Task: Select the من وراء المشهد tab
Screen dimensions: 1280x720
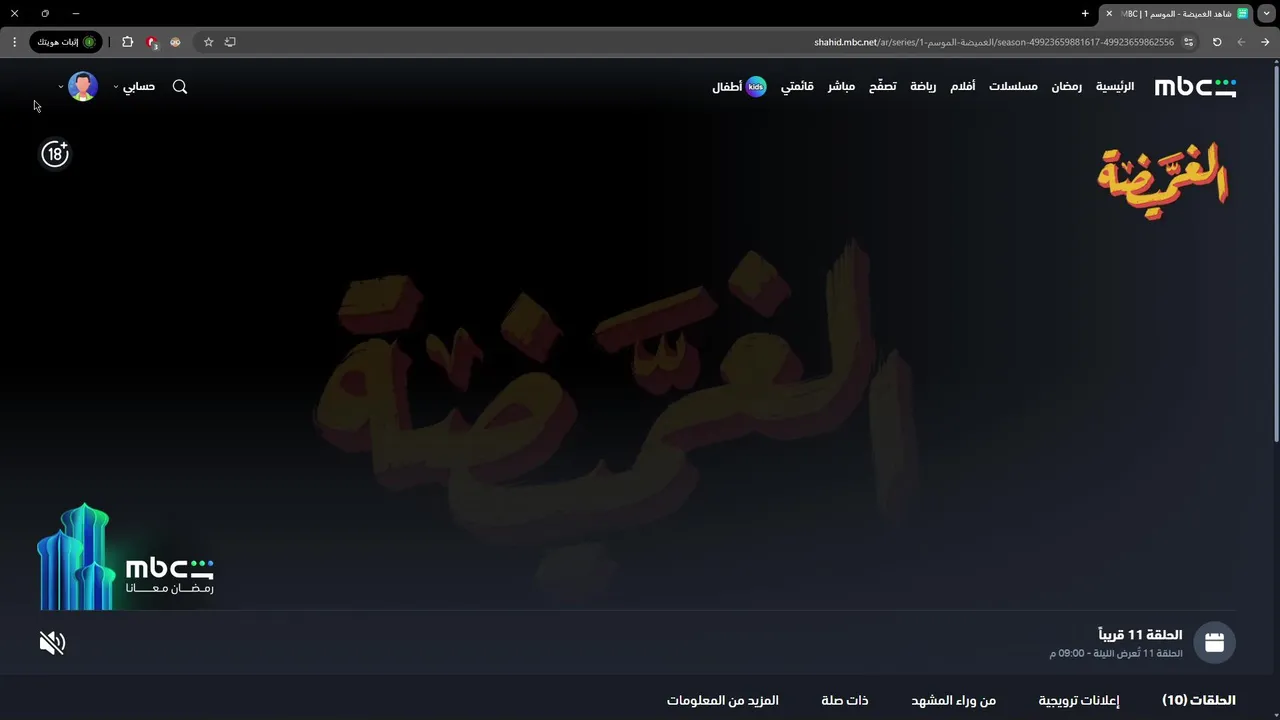Action: click(953, 700)
